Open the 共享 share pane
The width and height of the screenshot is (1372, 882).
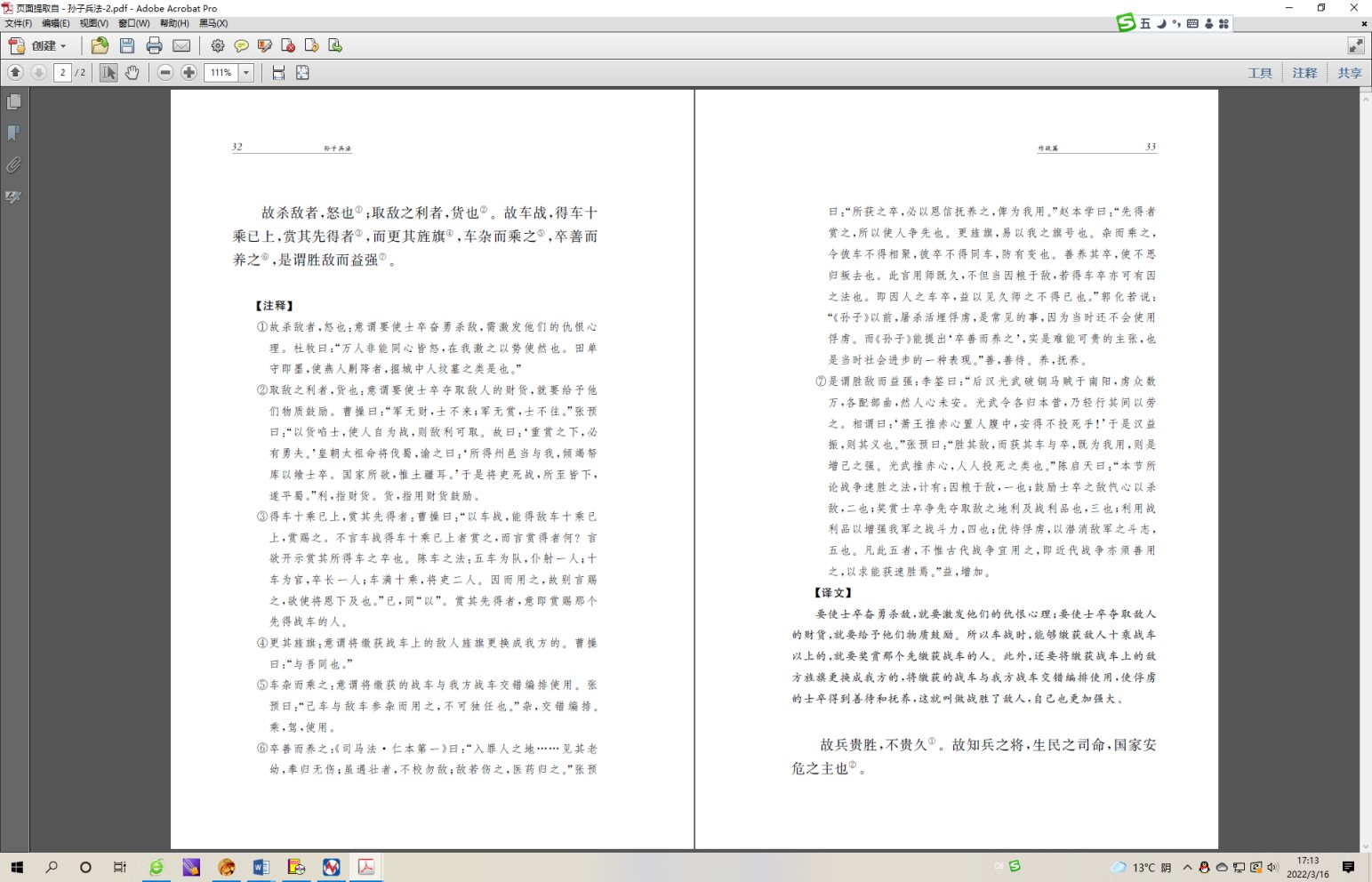[x=1350, y=73]
